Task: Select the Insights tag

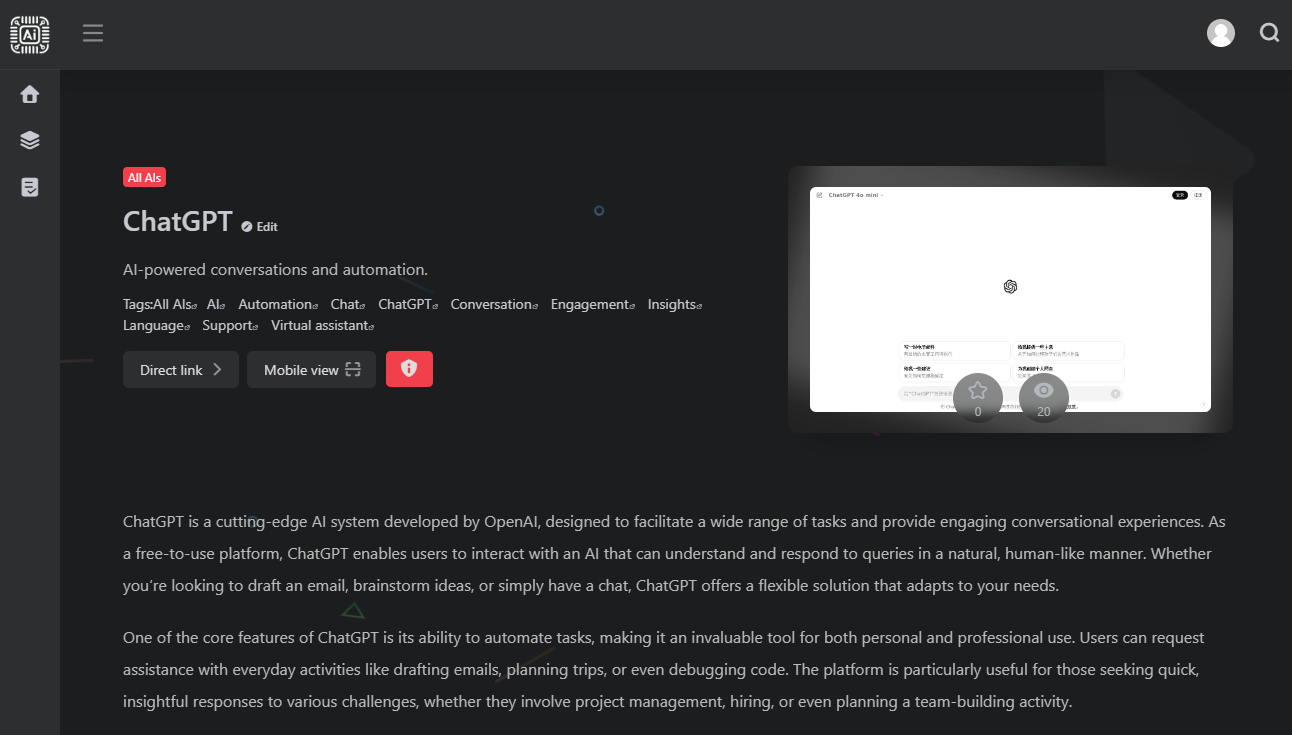Action: [x=675, y=304]
